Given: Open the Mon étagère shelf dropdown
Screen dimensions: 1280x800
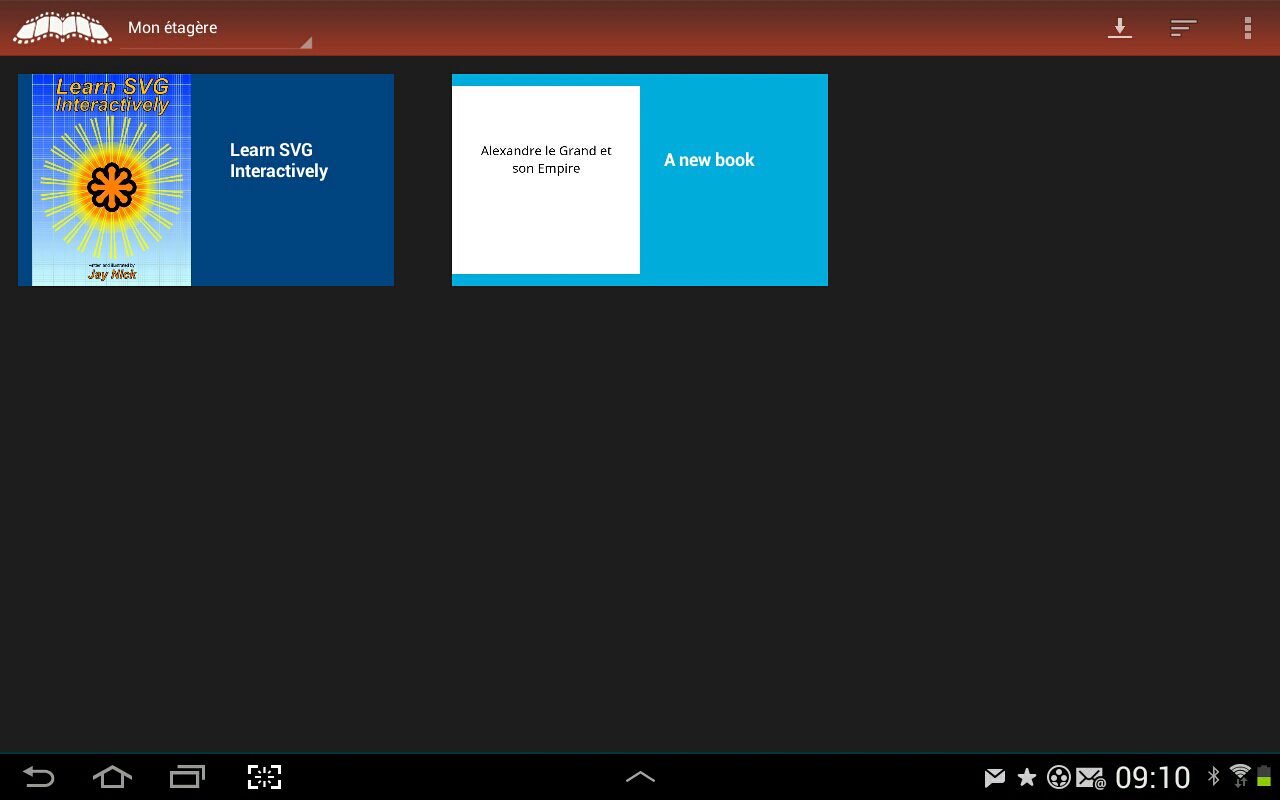Looking at the screenshot, I should click(215, 29).
